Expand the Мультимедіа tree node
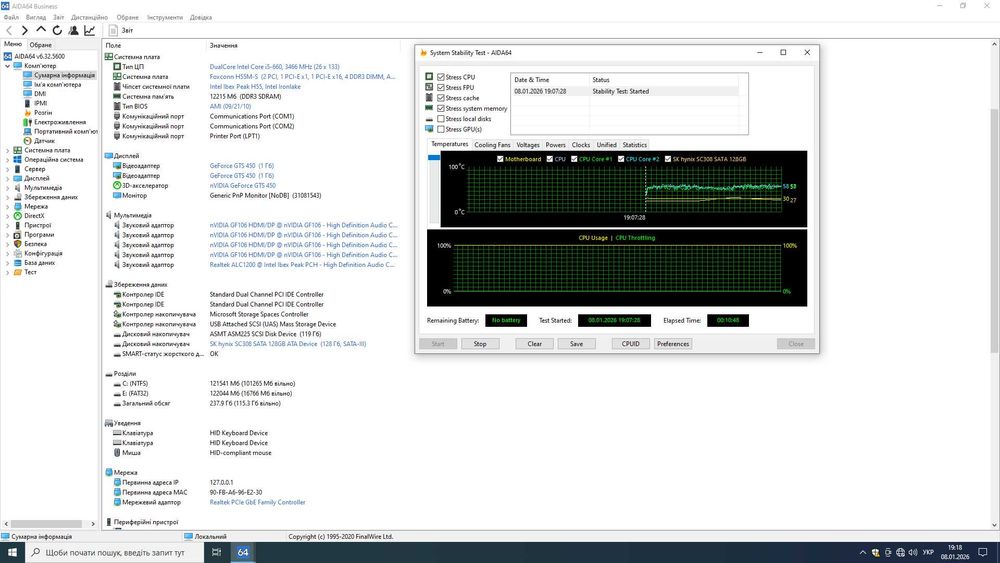Screen dimensions: 1000x563 (8, 187)
